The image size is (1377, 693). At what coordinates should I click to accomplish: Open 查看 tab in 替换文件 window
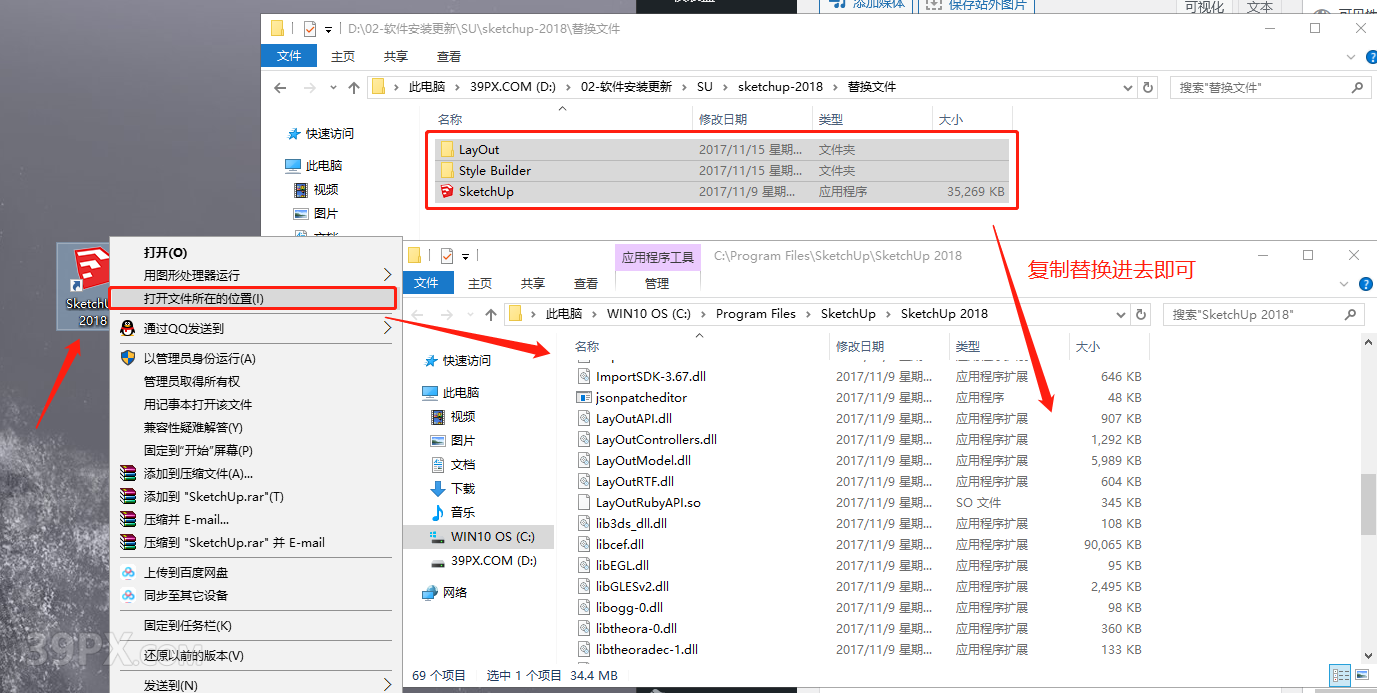click(x=449, y=56)
